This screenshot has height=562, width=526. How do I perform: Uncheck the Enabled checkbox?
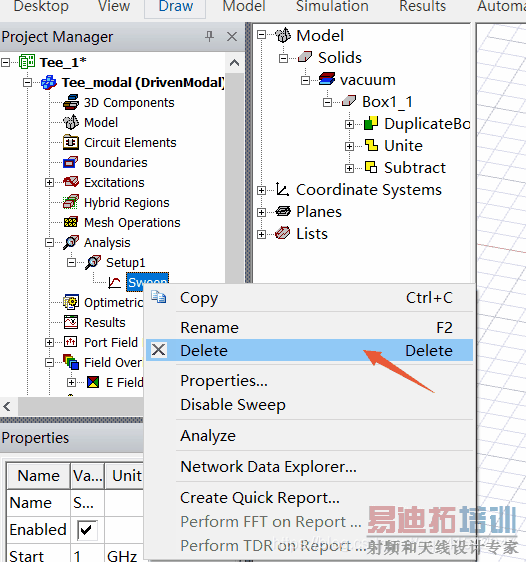(x=86, y=529)
